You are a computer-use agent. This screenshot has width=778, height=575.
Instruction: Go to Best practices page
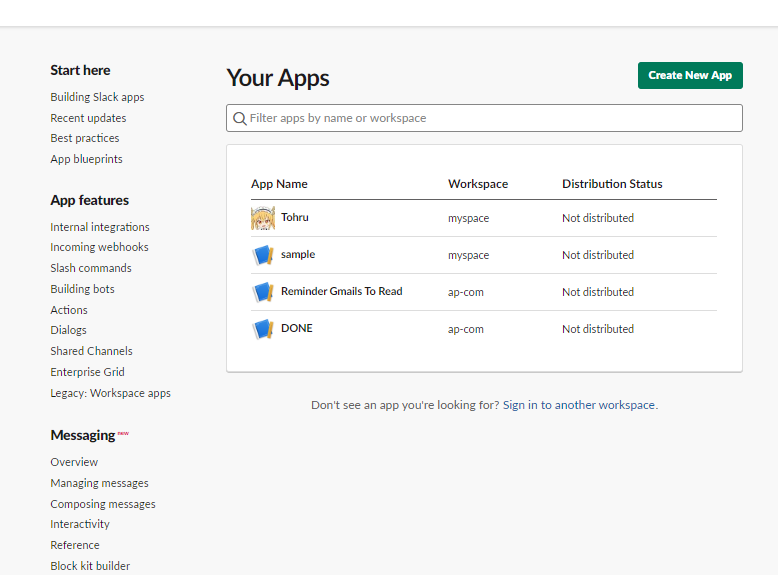point(85,138)
